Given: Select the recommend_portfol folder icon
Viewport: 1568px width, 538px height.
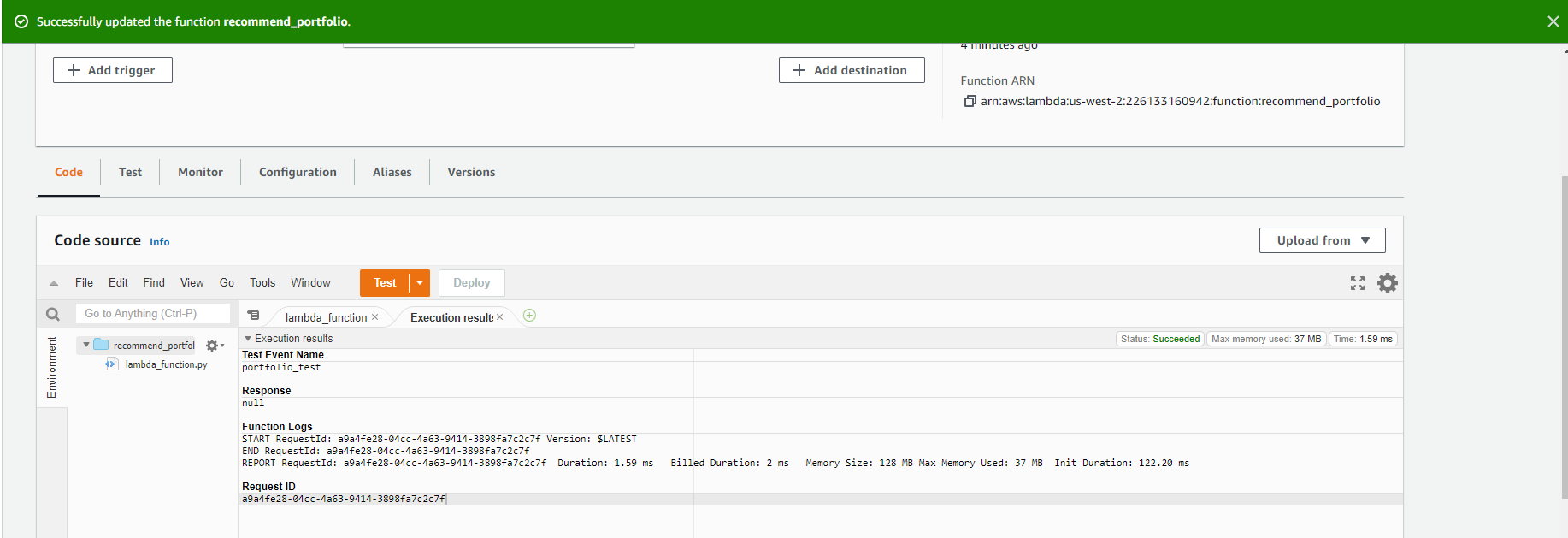Looking at the screenshot, I should click(x=101, y=345).
